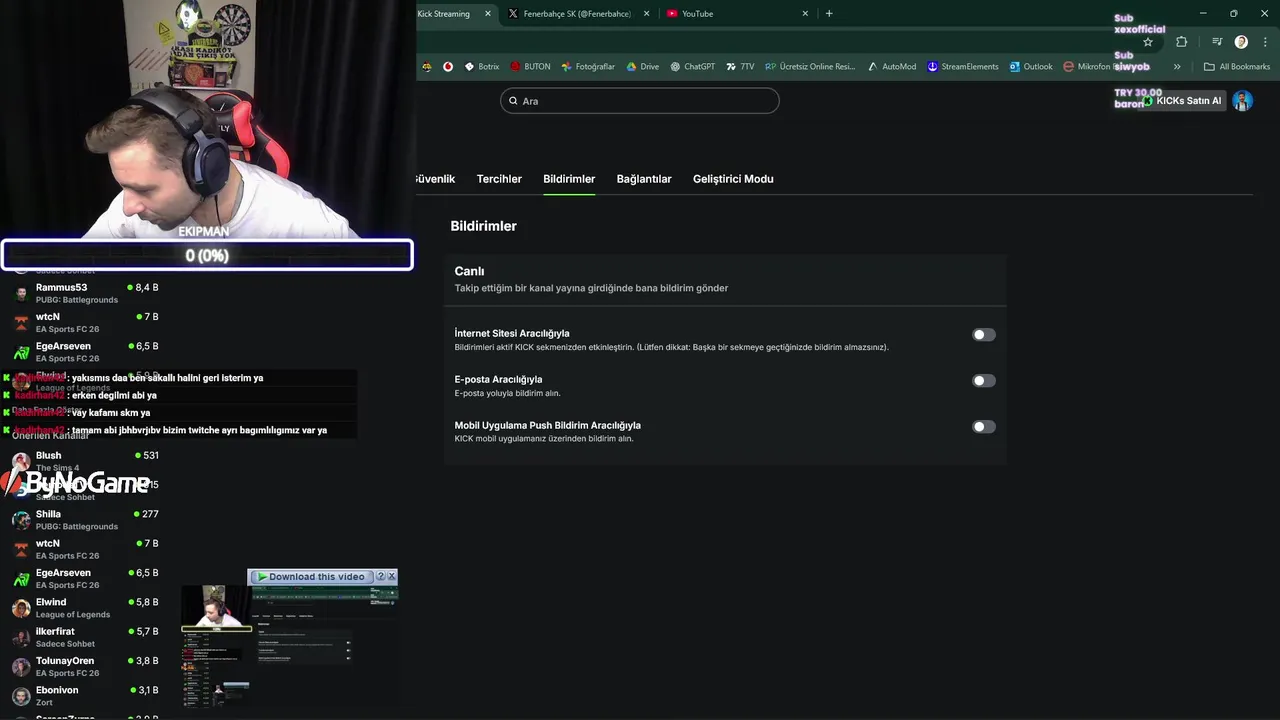Viewport: 1280px width, 720px height.
Task: Open the BUTON bookmark
Action: pos(530,67)
